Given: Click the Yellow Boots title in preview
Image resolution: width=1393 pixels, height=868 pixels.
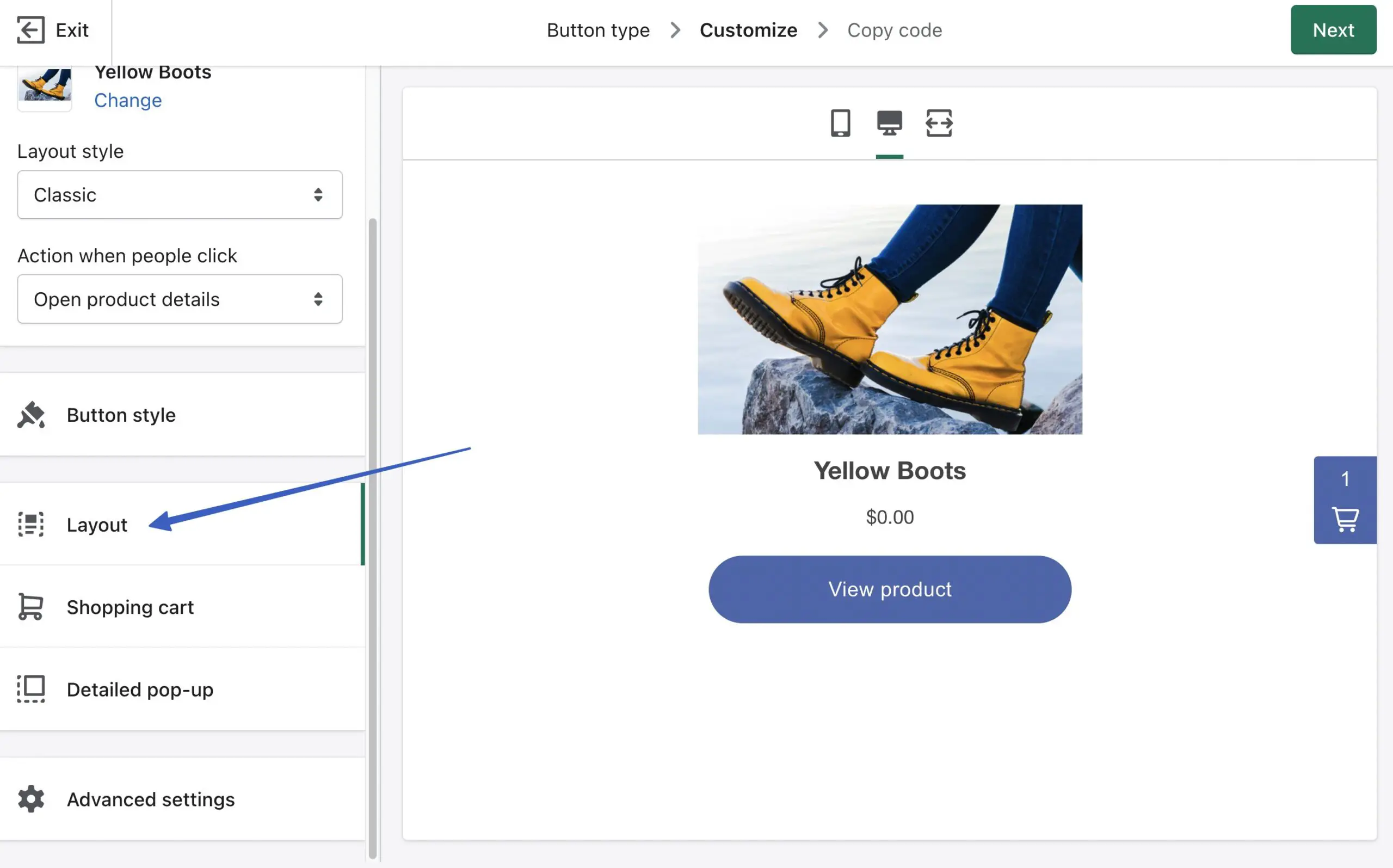Looking at the screenshot, I should pyautogui.click(x=890, y=471).
